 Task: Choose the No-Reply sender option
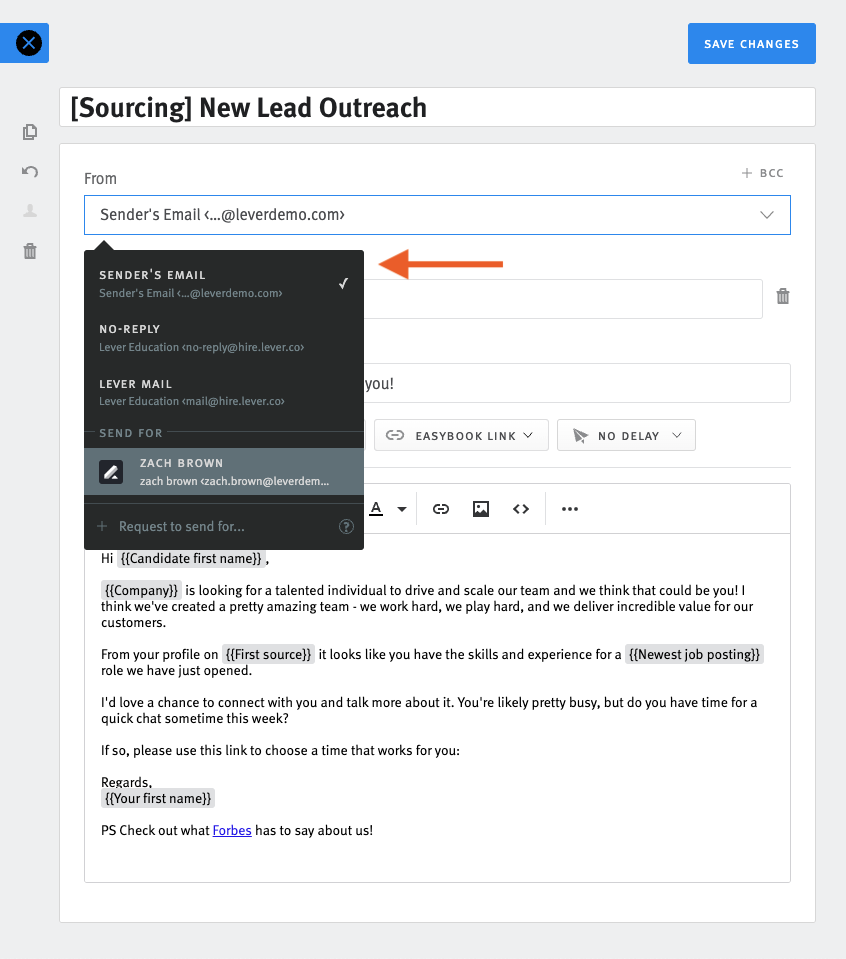click(224, 338)
